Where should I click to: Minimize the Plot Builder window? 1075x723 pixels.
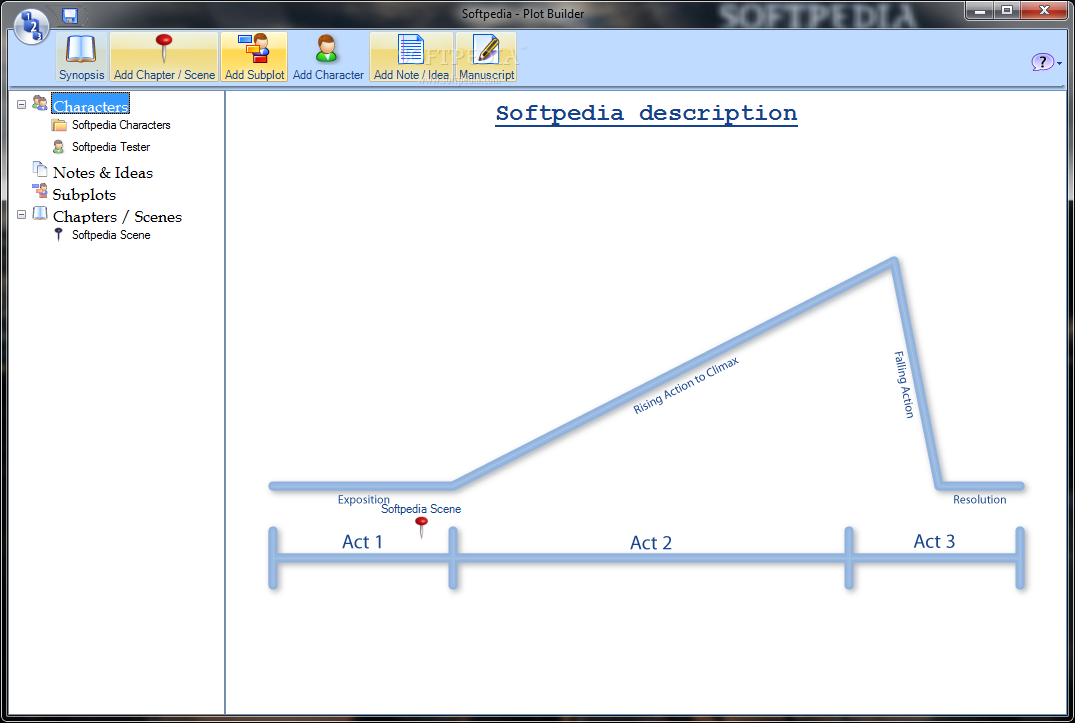click(x=980, y=10)
